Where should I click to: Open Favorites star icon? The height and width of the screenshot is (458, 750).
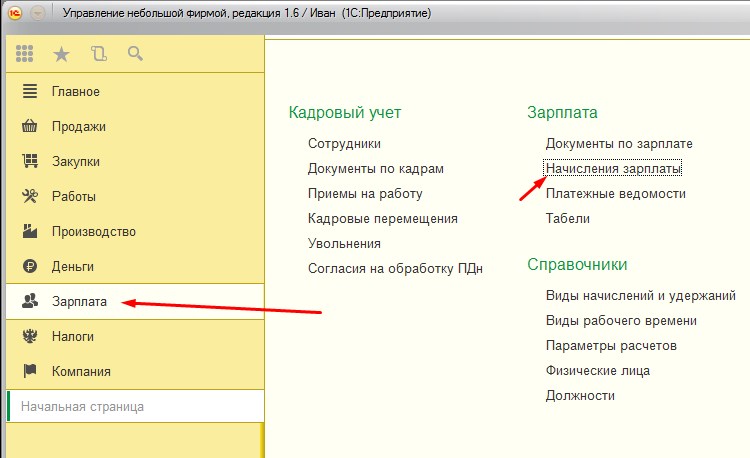pyautogui.click(x=61, y=54)
